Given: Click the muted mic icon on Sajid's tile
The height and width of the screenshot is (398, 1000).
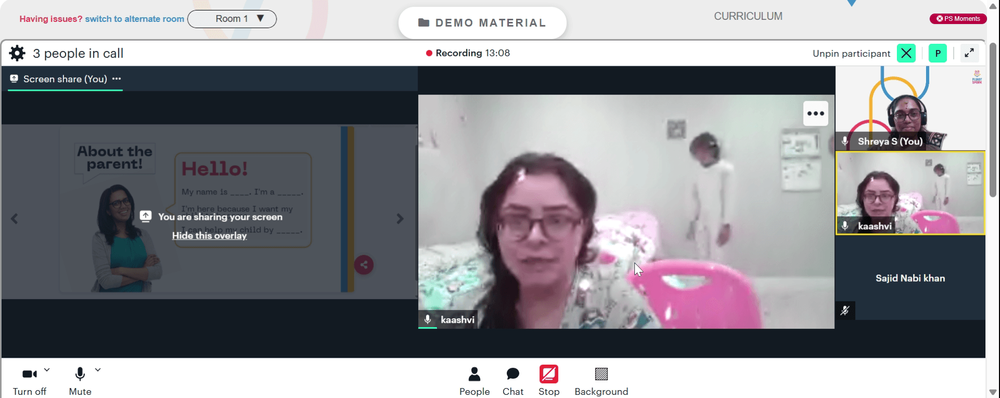Looking at the screenshot, I should [x=845, y=311].
